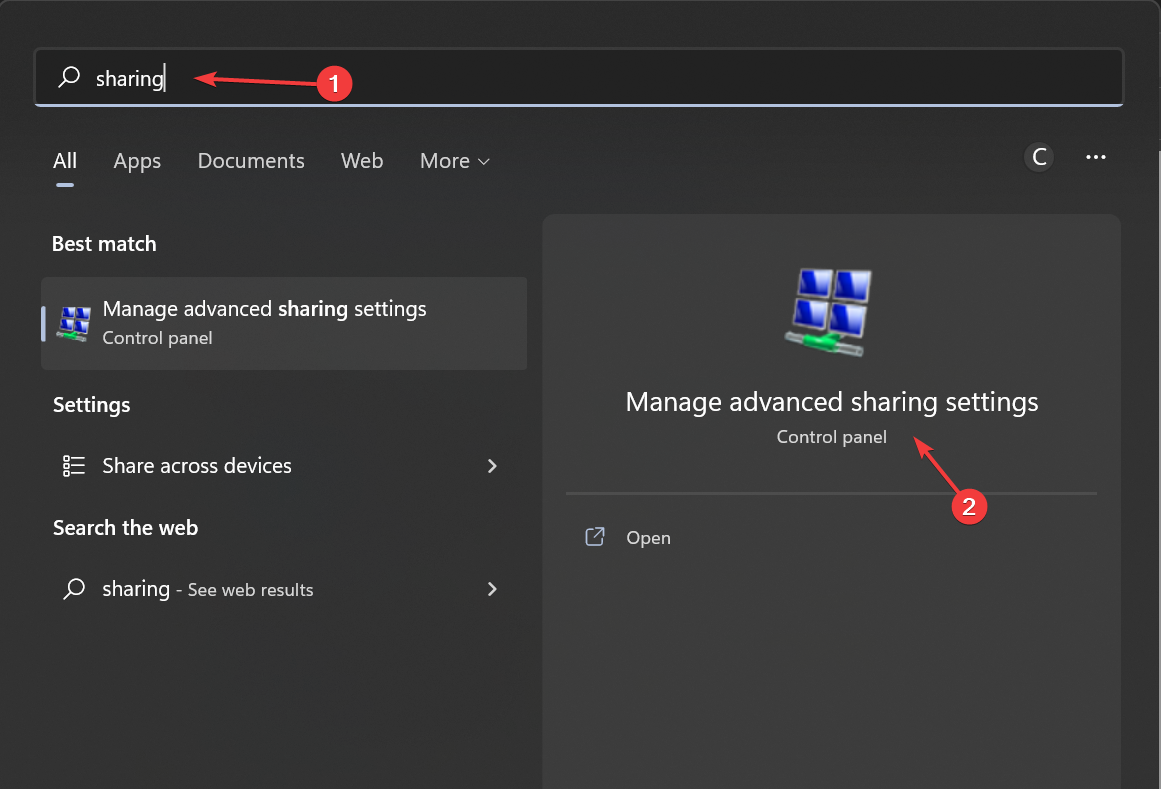Click the list icon beside Share across devices
The width and height of the screenshot is (1161, 789).
click(74, 466)
